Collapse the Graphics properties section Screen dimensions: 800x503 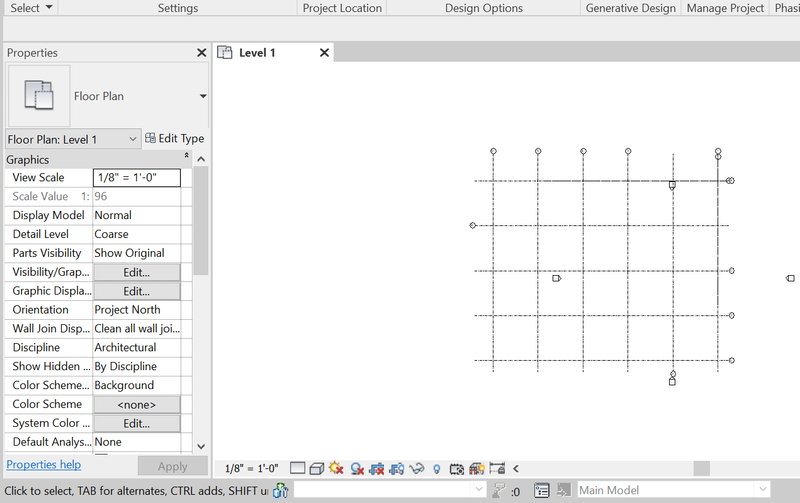point(186,158)
